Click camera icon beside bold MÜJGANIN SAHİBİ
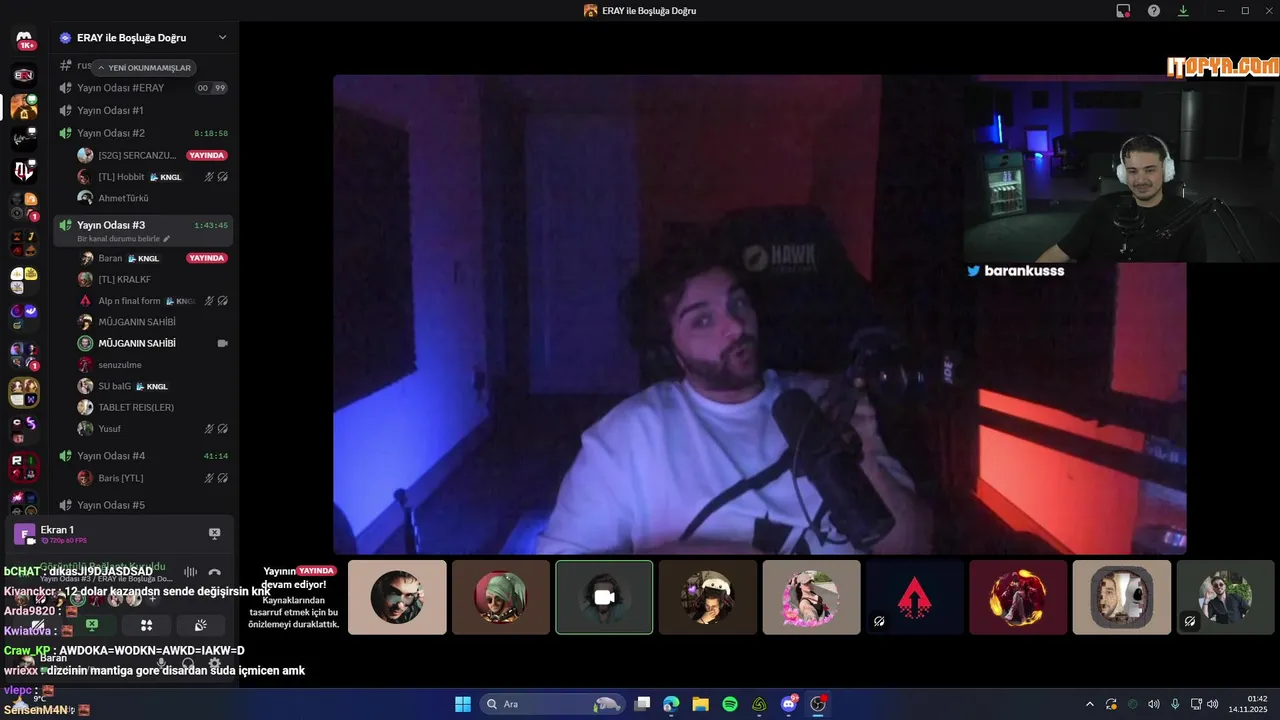The height and width of the screenshot is (720, 1280). tap(222, 343)
